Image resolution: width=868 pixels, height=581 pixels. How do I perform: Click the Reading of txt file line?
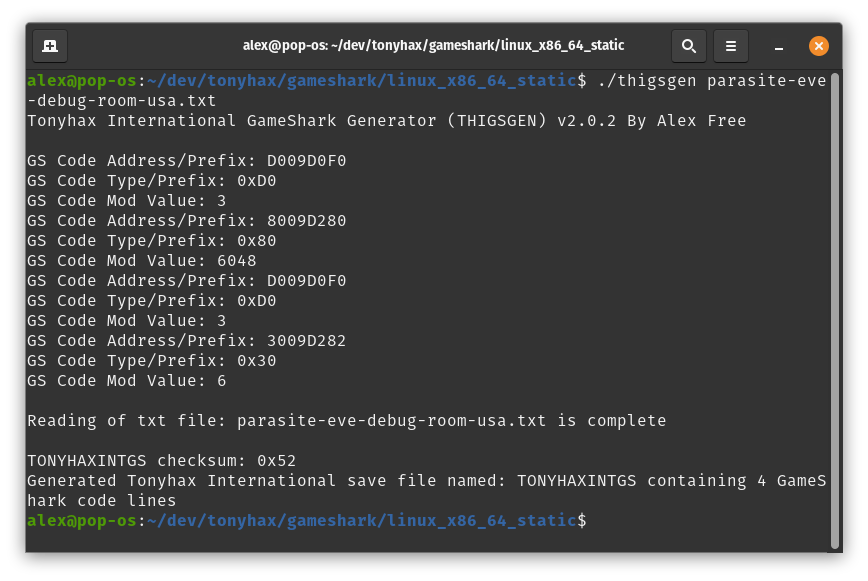(347, 421)
